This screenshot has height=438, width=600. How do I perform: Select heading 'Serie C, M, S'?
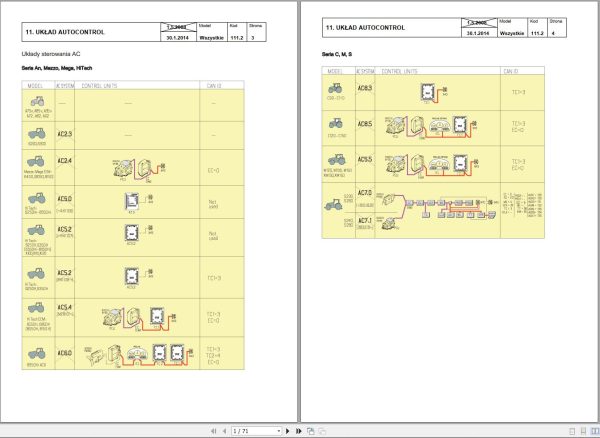337,54
